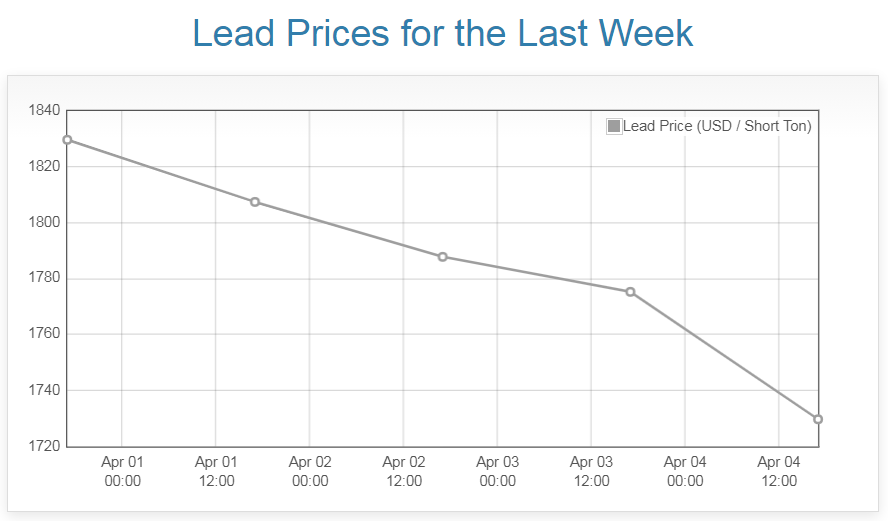The height and width of the screenshot is (521, 888).
Task: Pick the fourth data point near 1775
Action: click(630, 292)
